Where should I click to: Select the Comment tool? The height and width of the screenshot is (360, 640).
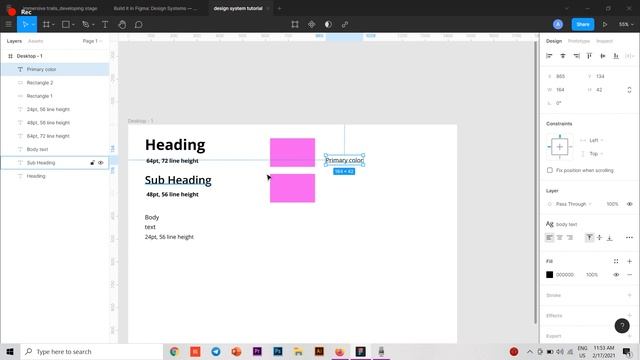pyautogui.click(x=139, y=24)
